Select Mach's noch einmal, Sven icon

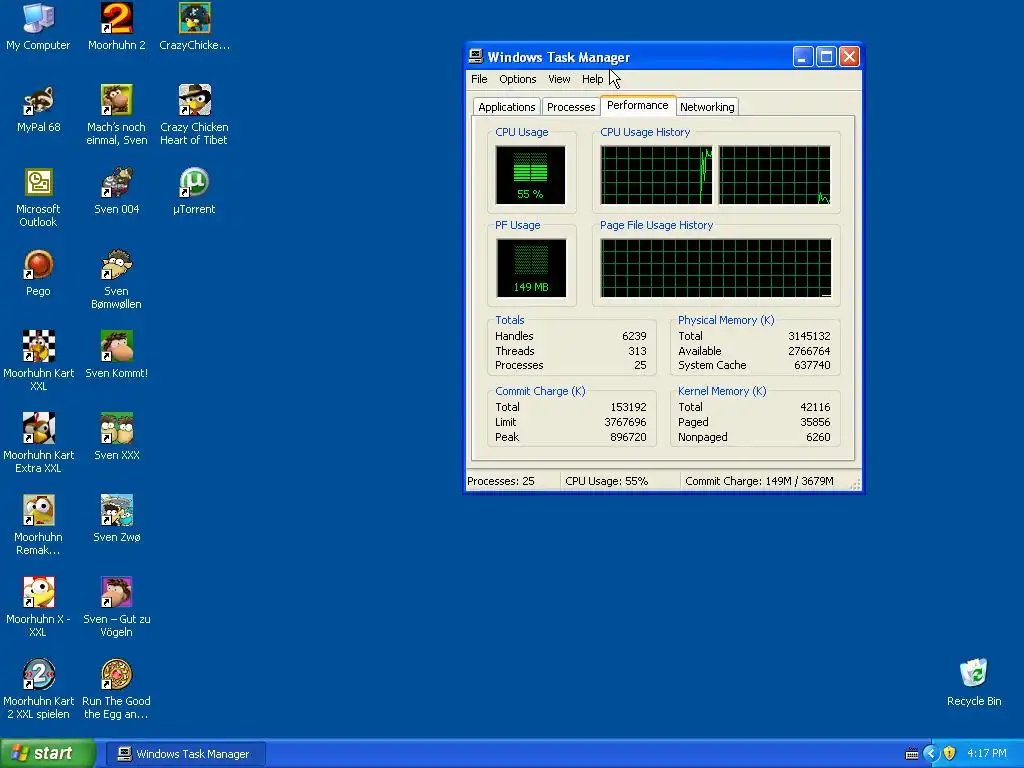pyautogui.click(x=116, y=116)
